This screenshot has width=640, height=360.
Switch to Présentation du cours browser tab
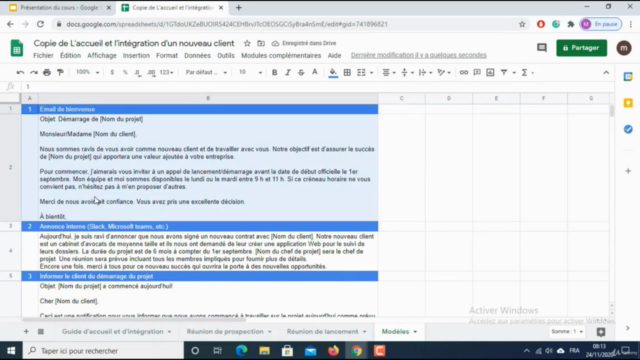[60, 8]
